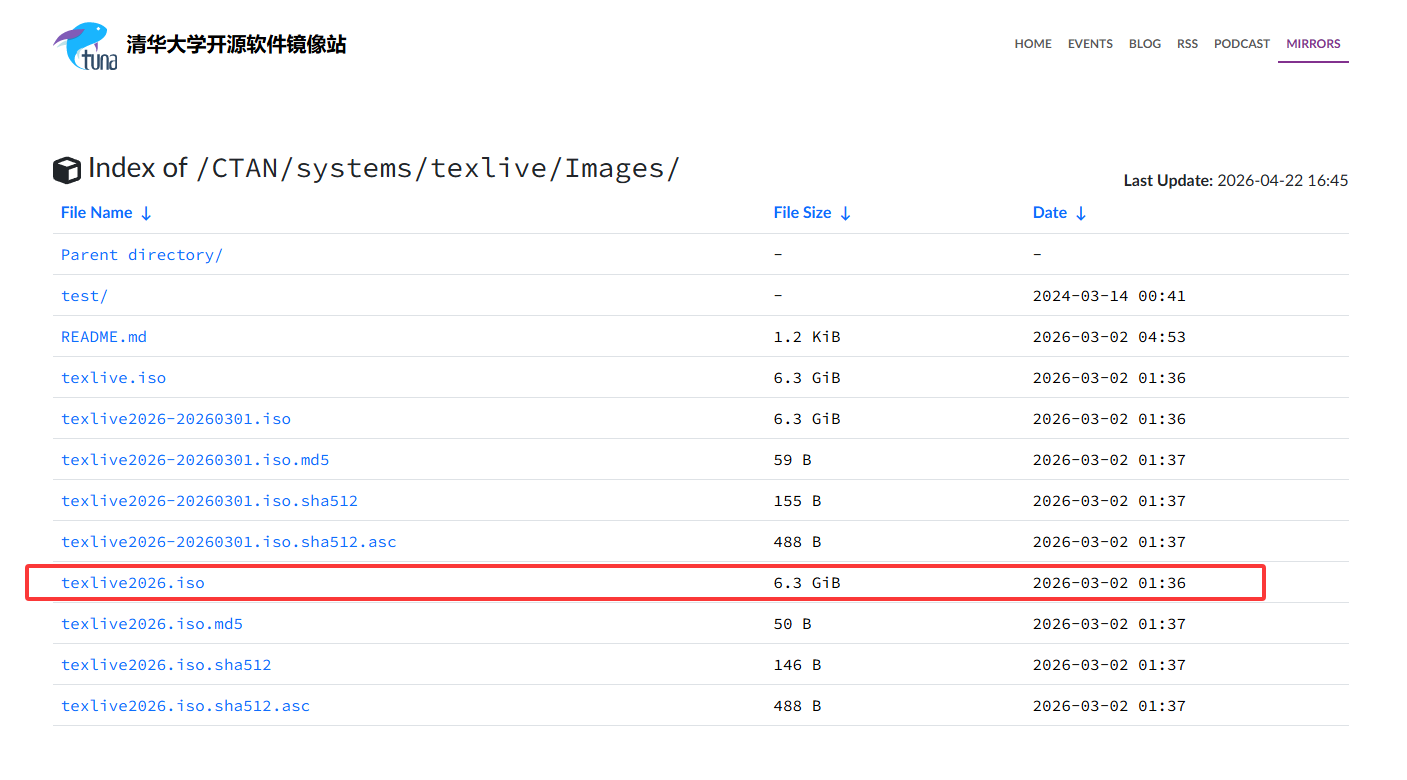1407x780 pixels.
Task: Click the date in the texlive2026.iso row
Action: click(1109, 583)
